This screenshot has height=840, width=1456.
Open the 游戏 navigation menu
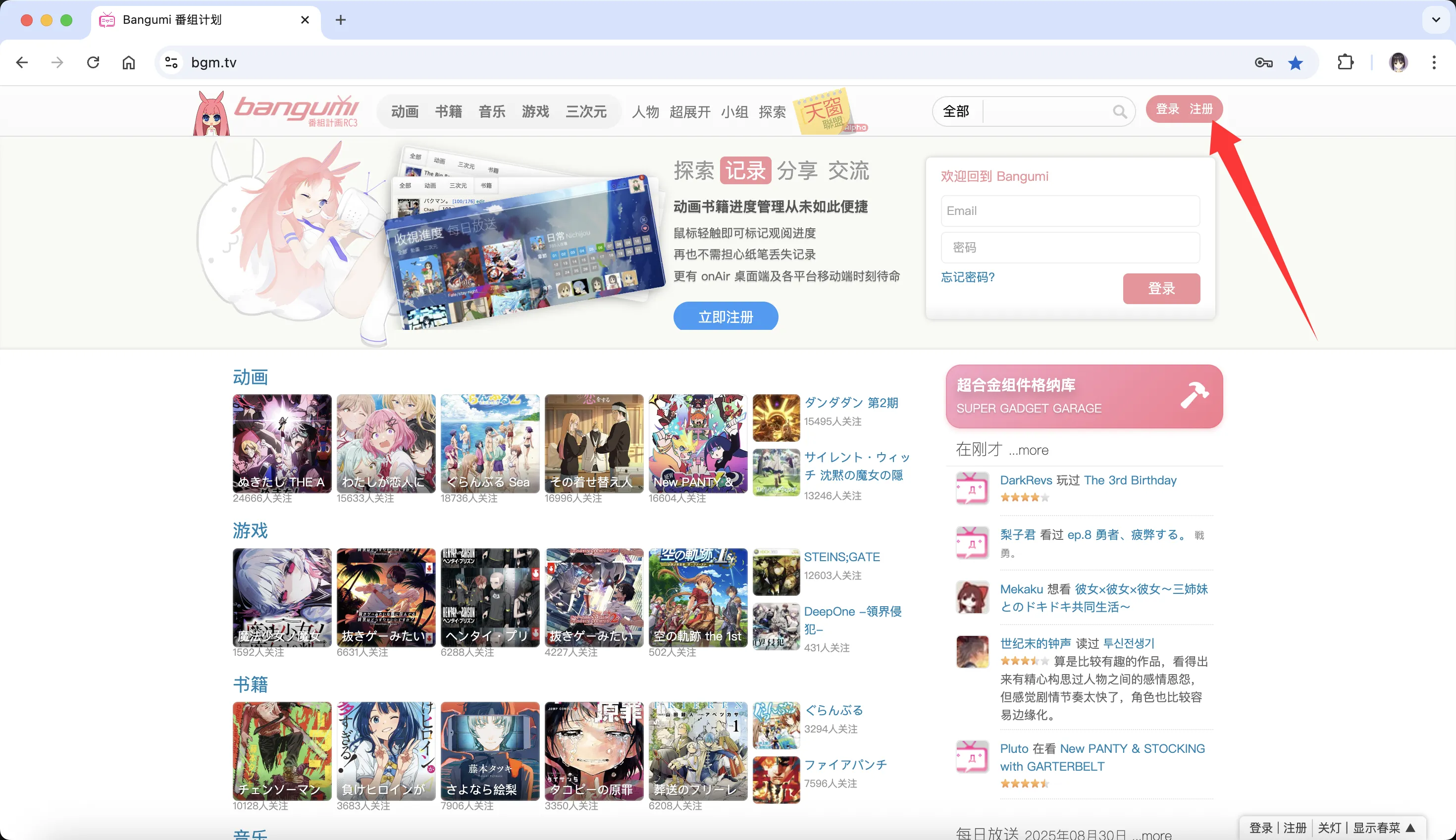tap(536, 111)
